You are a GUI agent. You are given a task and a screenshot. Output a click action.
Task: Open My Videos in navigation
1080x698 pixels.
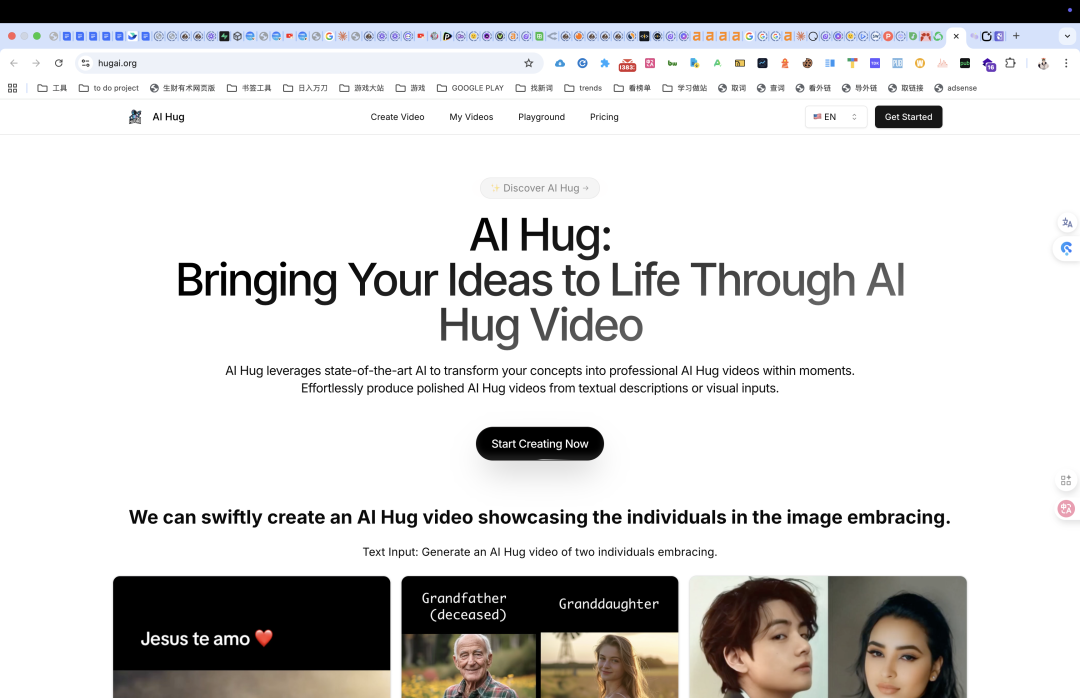tap(471, 117)
